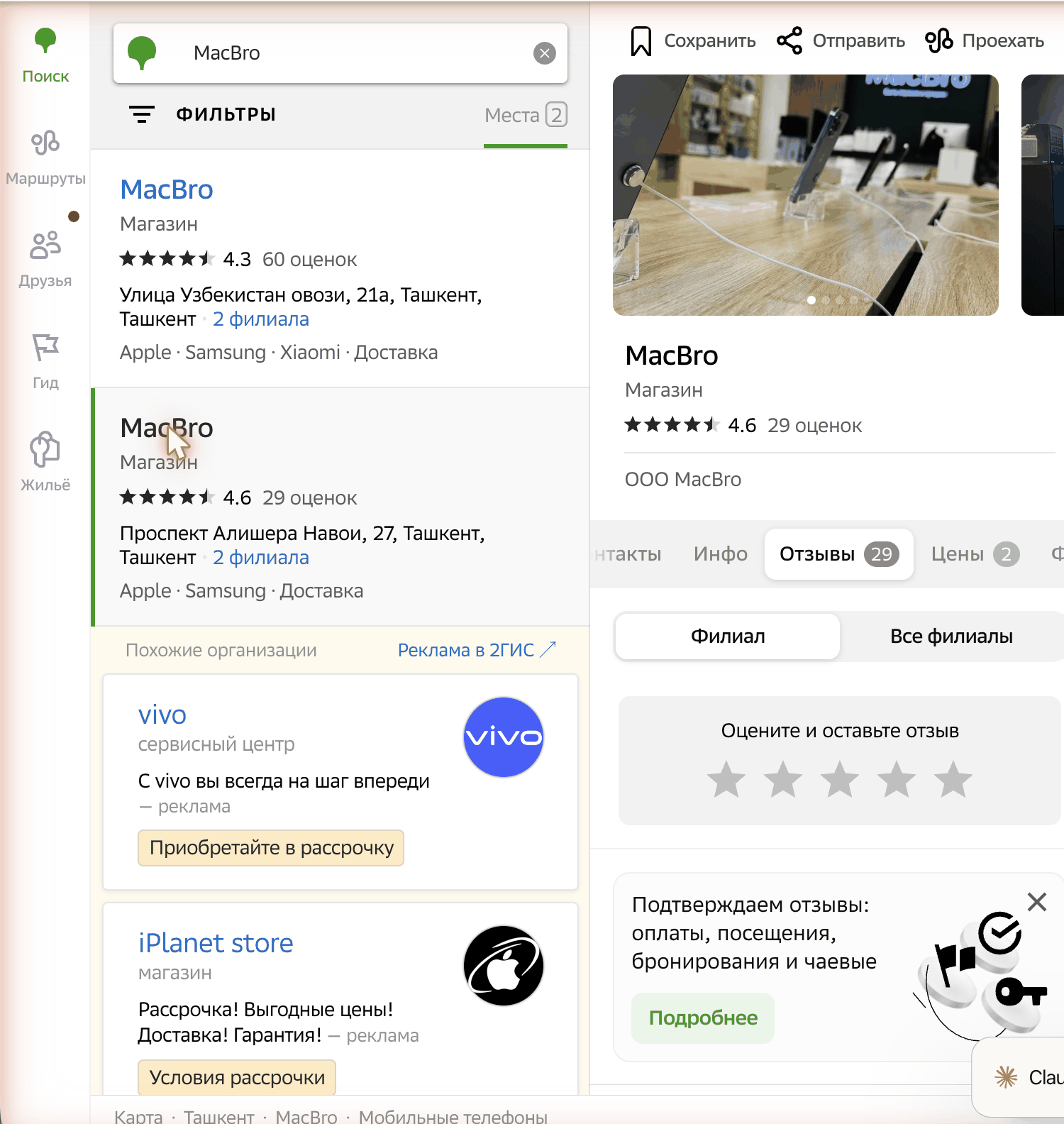Viewport: 1064px width, 1124px height.
Task: Switch to the Отзывы tab
Action: pos(839,554)
